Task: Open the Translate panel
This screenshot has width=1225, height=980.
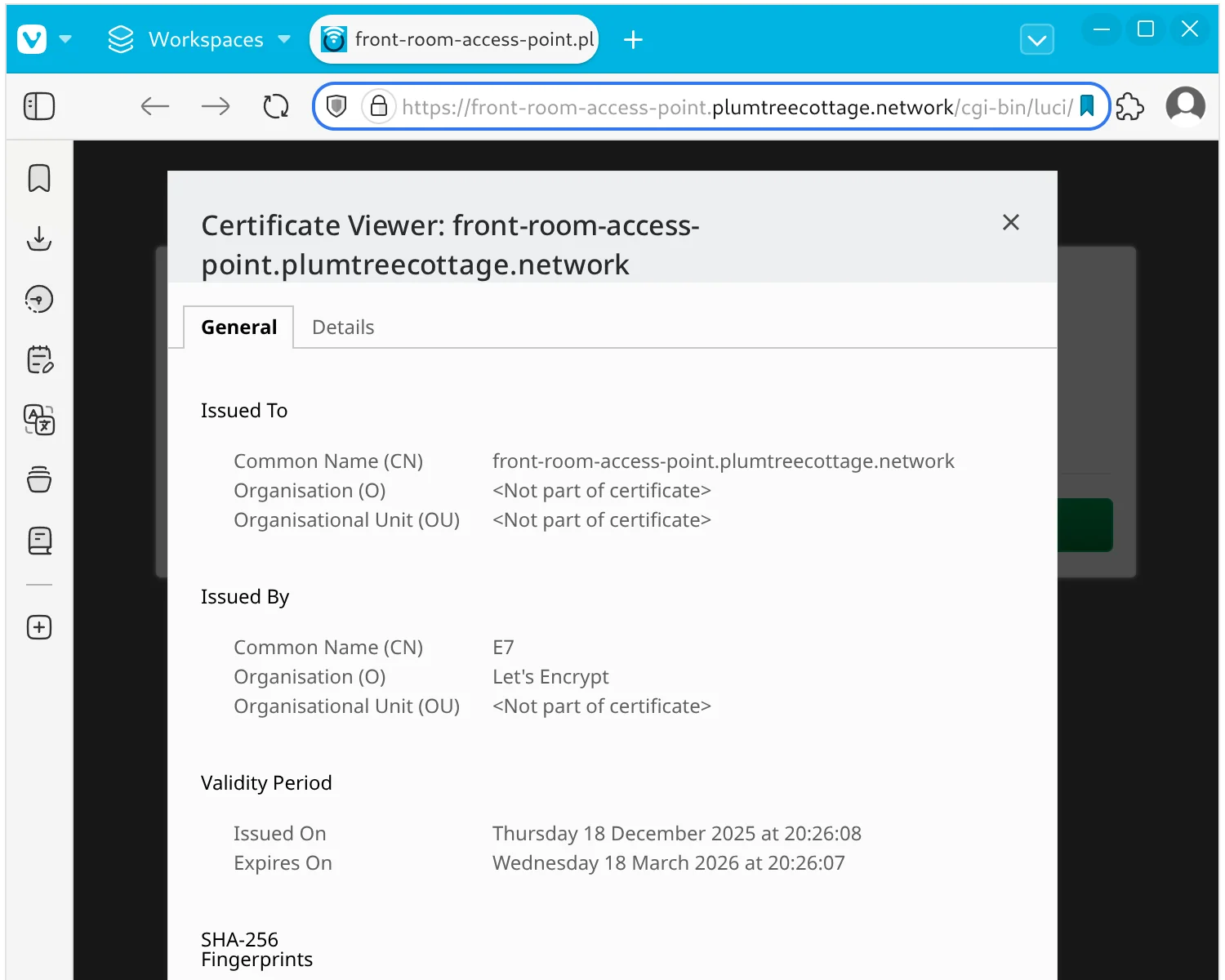Action: pos(38,421)
